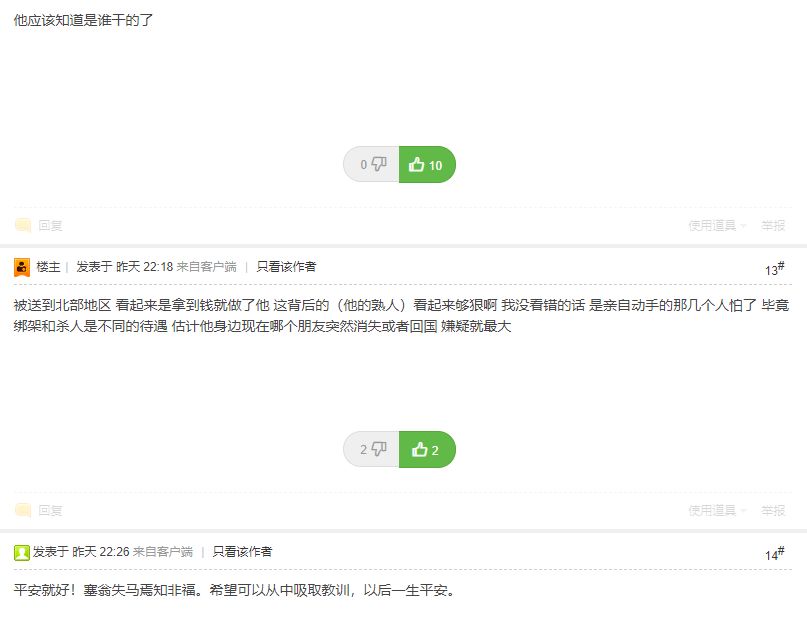Click orange 楼主 user badge icon
This screenshot has width=807, height=632.
point(22,267)
